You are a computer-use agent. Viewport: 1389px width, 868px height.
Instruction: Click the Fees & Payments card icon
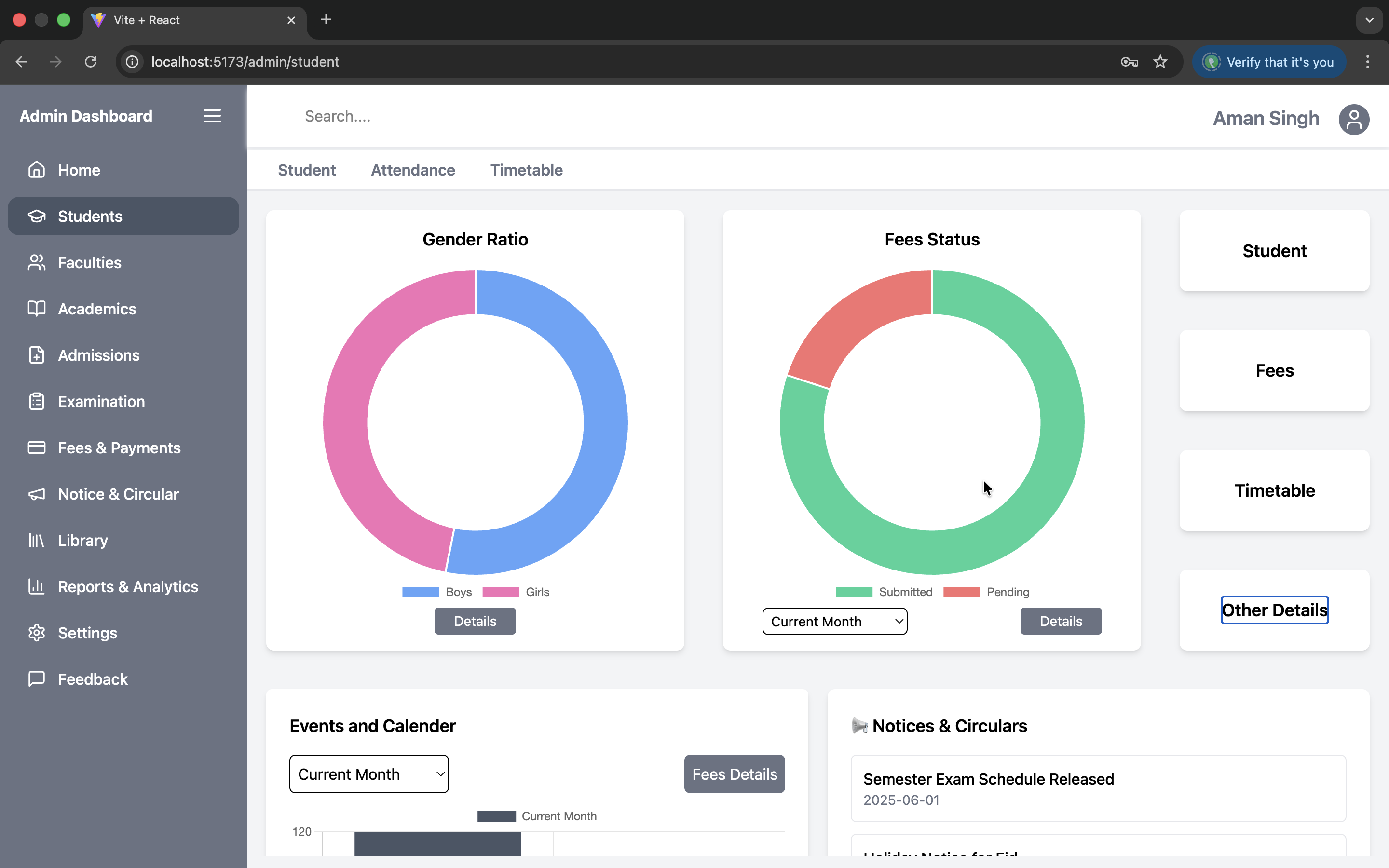point(37,448)
